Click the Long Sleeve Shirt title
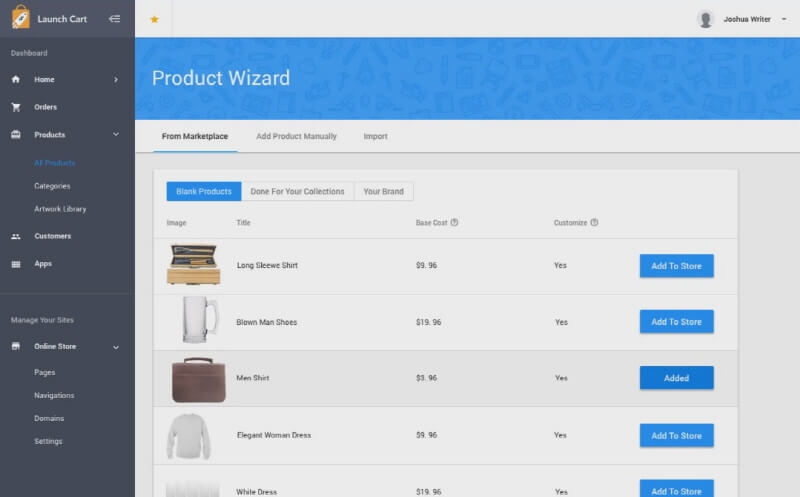The image size is (800, 497). click(267, 265)
